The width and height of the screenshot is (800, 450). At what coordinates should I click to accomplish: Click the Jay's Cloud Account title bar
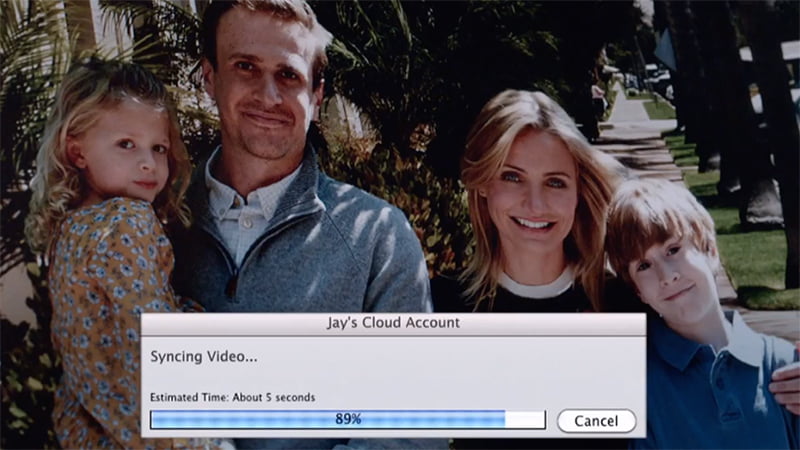[393, 324]
